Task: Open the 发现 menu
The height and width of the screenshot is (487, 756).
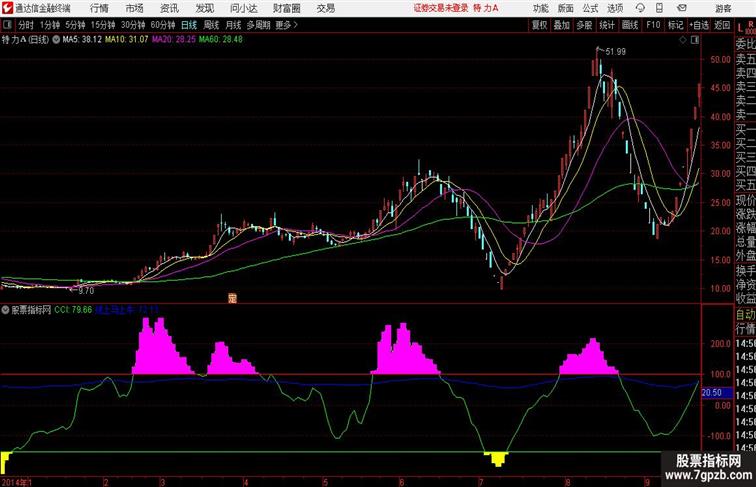Action: [204, 8]
